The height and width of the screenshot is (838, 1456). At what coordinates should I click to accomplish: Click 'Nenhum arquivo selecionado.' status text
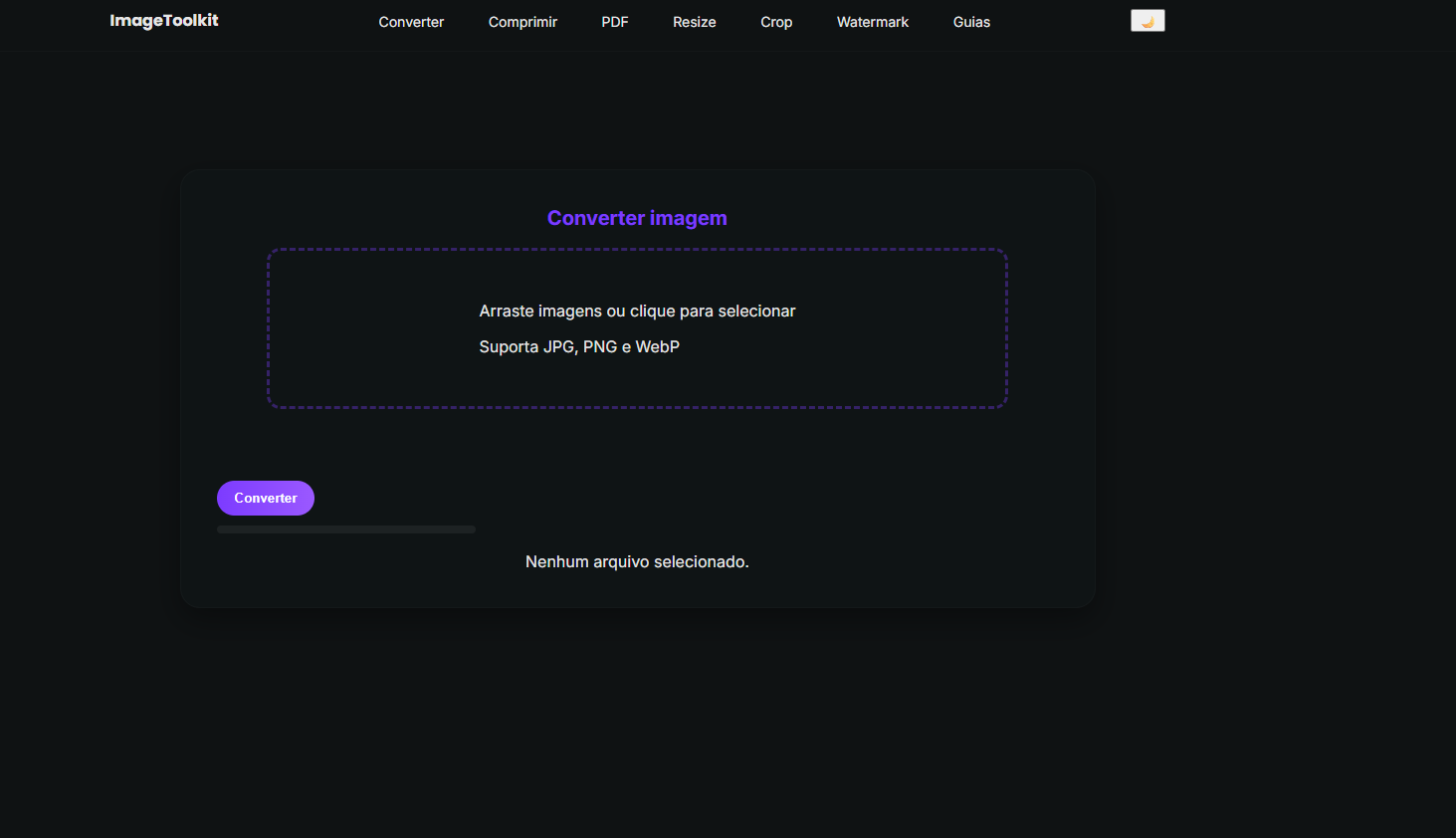pos(637,562)
